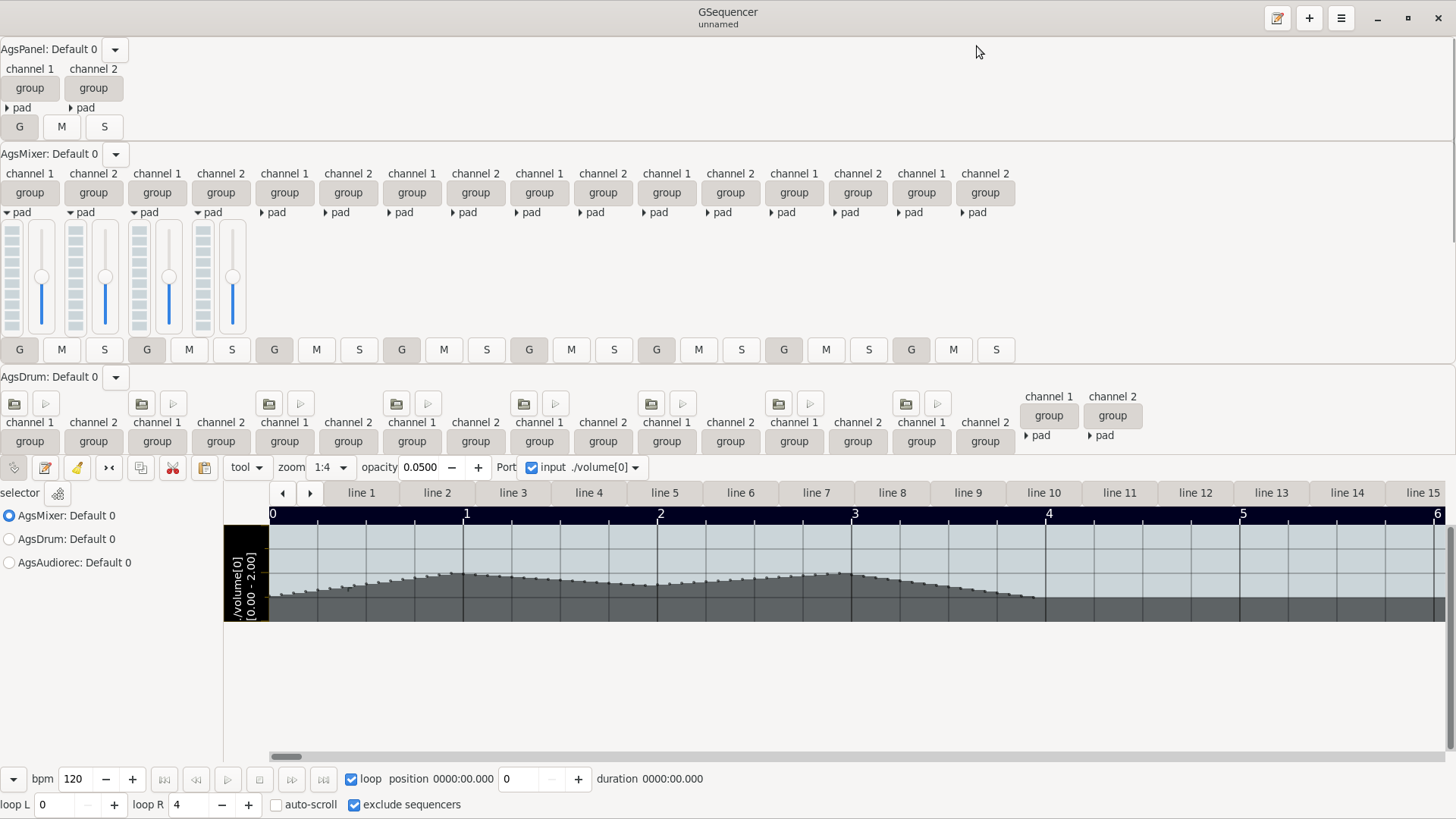Click the selector gears icon
This screenshot has height=819, width=1456.
[58, 494]
